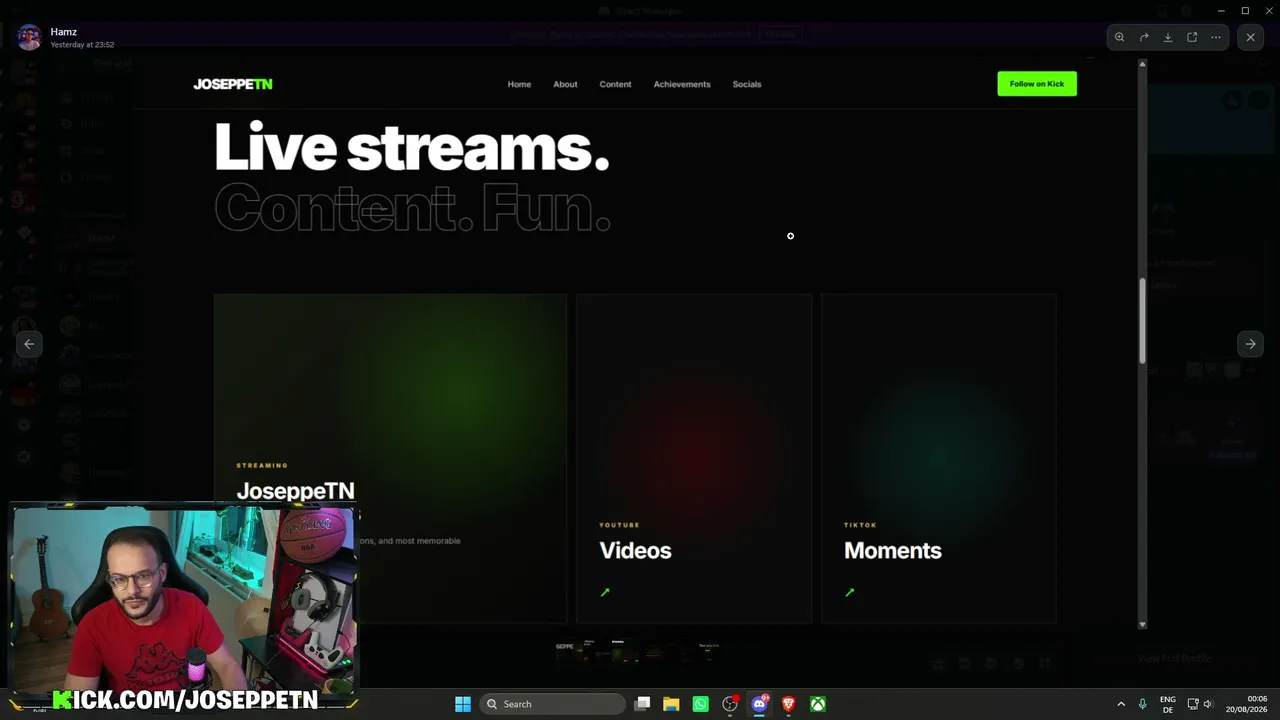
Task: Click the taskbar Search box
Action: 553,704
